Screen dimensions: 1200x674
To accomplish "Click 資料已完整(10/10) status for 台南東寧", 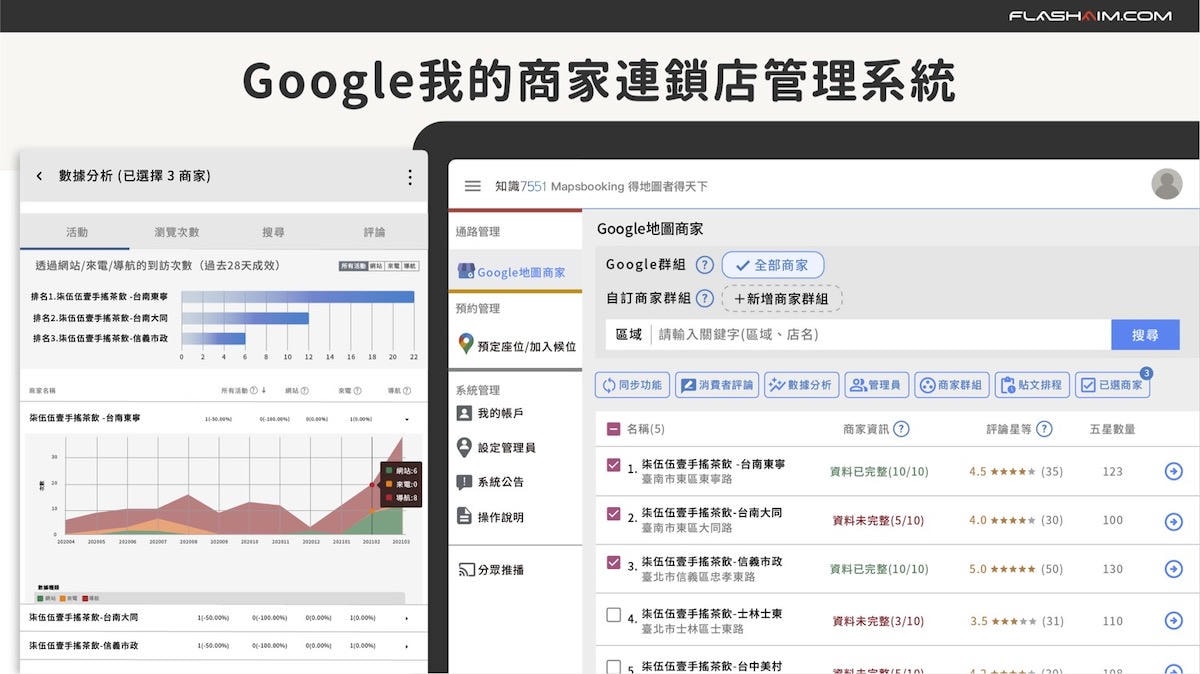I will (x=879, y=471).
